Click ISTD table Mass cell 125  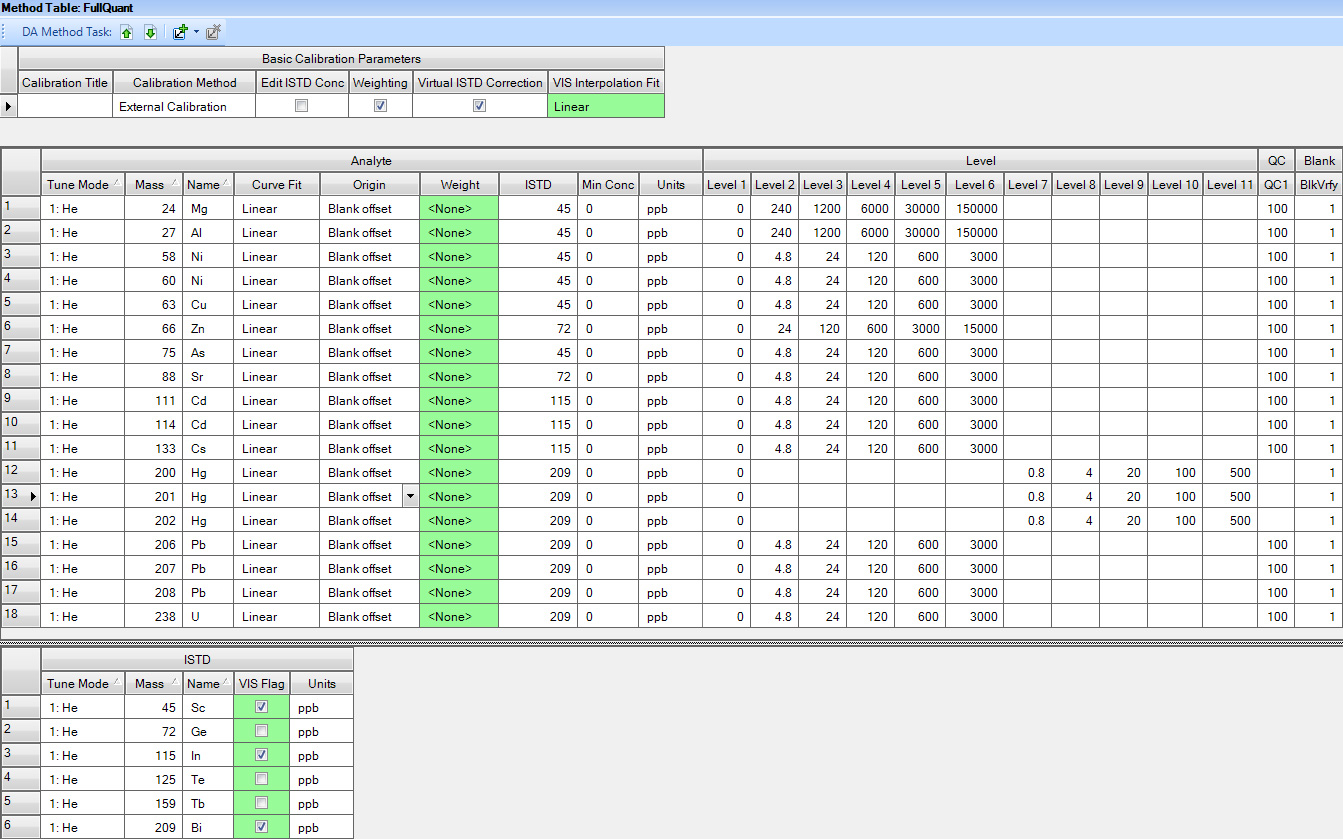pos(154,779)
